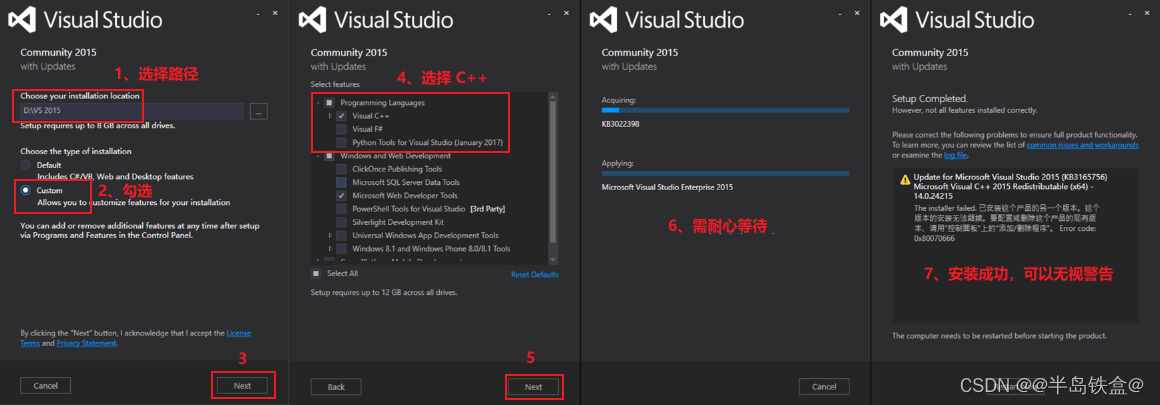
Task: Click Next in the installation location window
Action: click(243, 385)
